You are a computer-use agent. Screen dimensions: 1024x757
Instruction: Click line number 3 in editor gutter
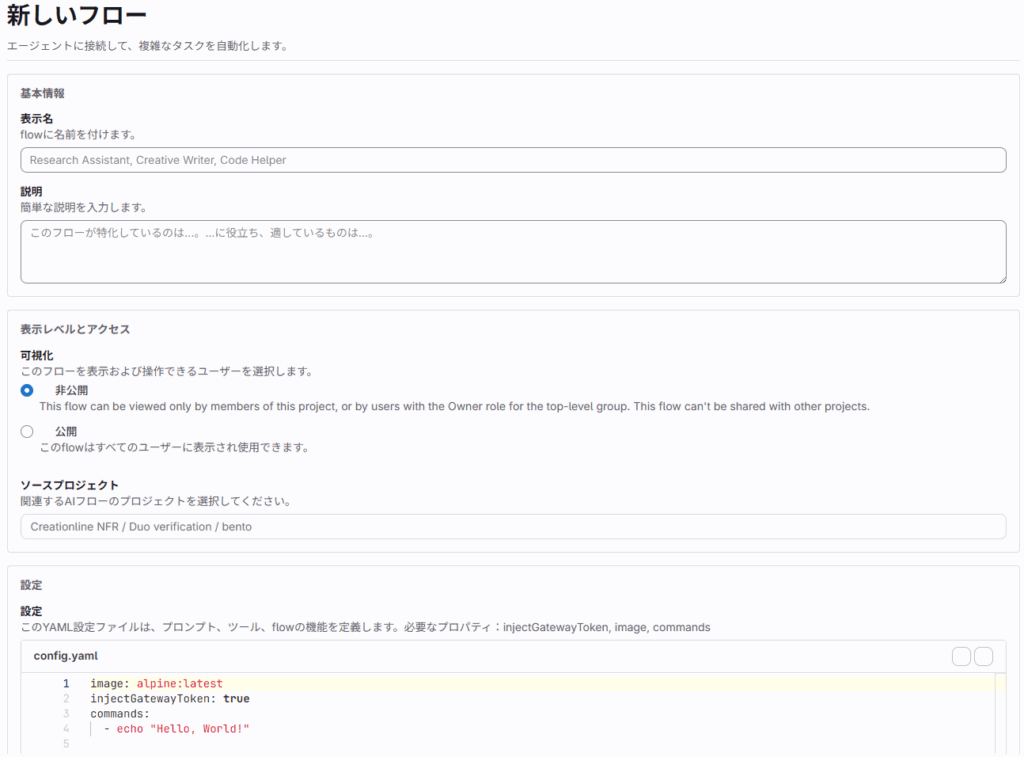click(66, 714)
